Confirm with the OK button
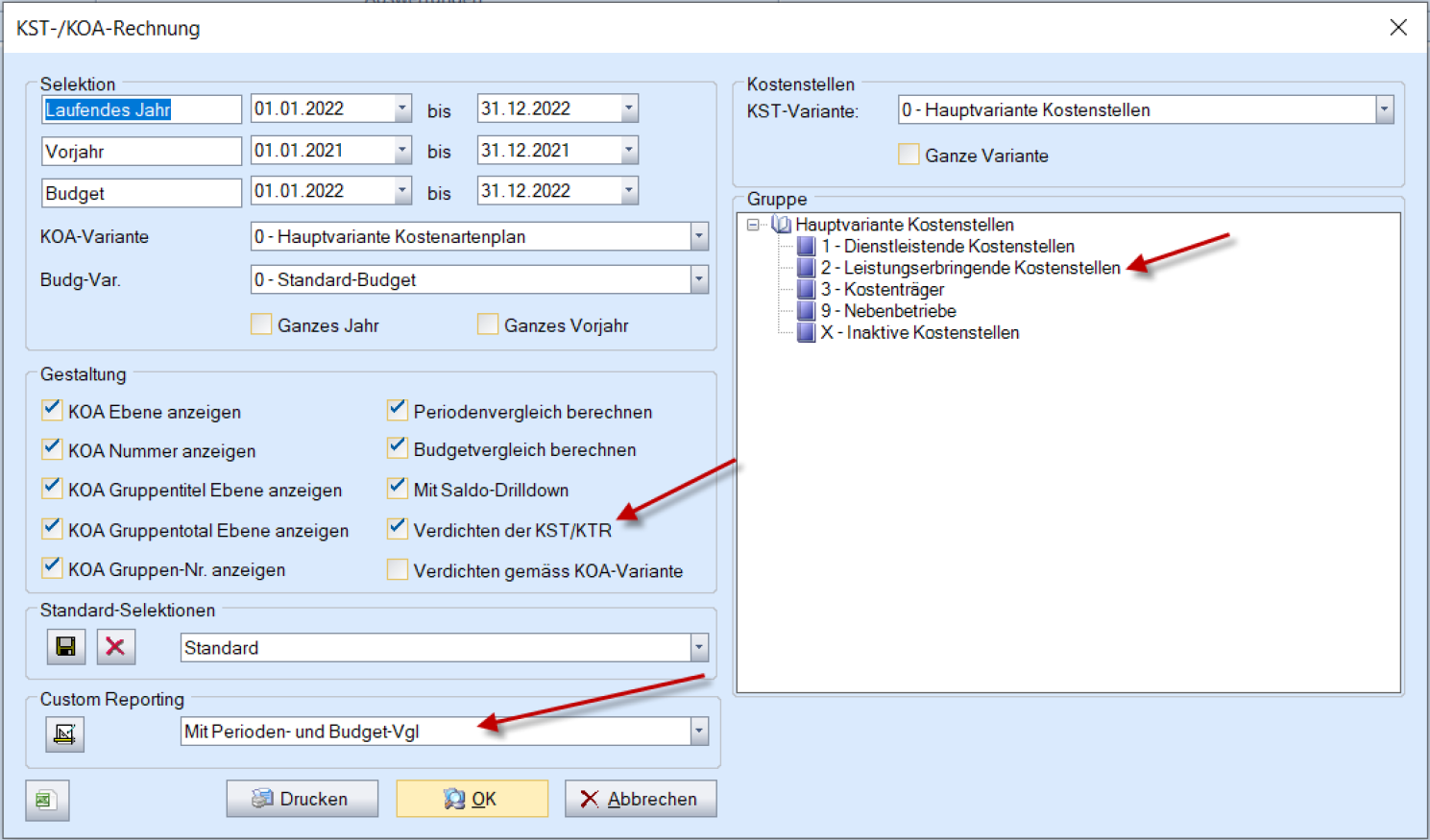 click(x=472, y=799)
